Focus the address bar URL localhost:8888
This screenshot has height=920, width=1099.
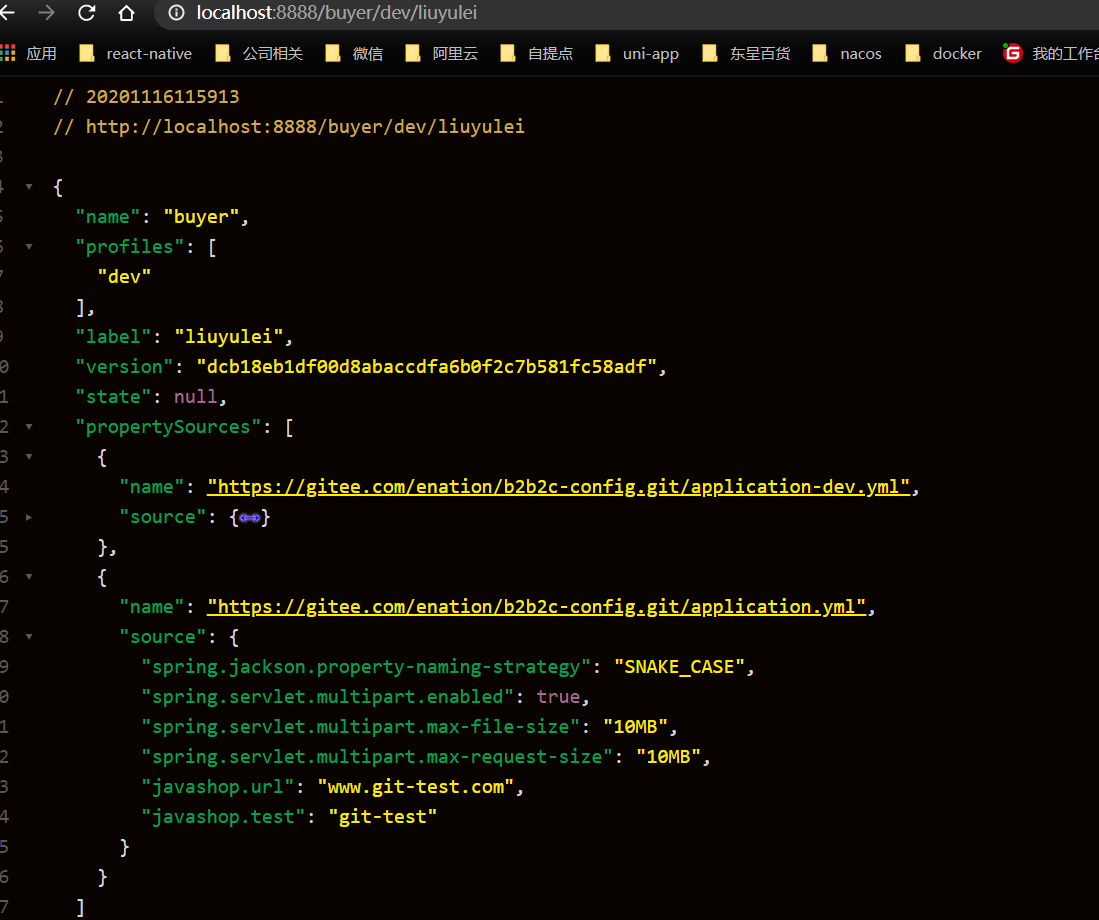click(x=336, y=13)
